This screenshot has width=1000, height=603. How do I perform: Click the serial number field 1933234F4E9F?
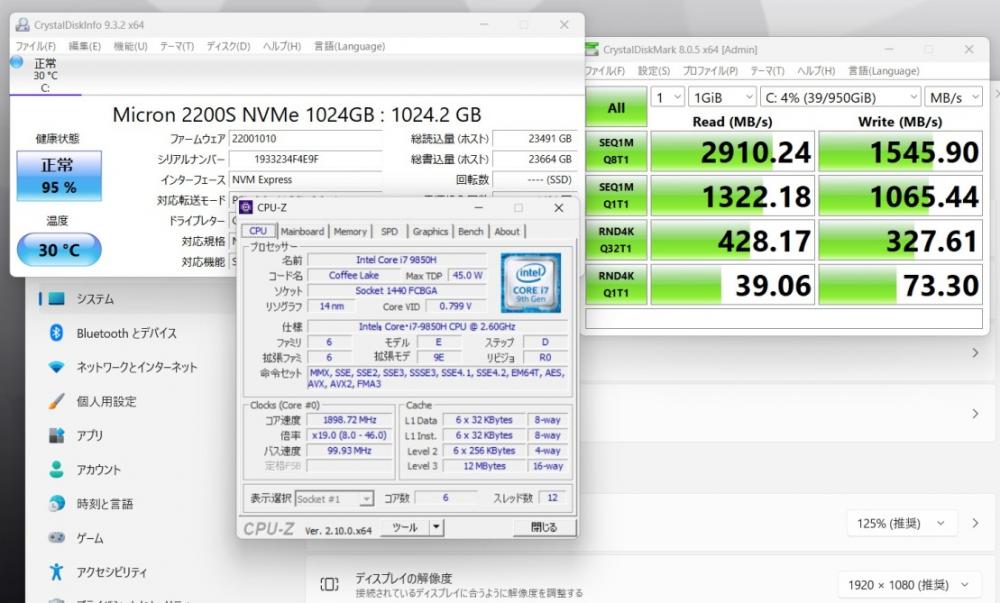tap(305, 159)
